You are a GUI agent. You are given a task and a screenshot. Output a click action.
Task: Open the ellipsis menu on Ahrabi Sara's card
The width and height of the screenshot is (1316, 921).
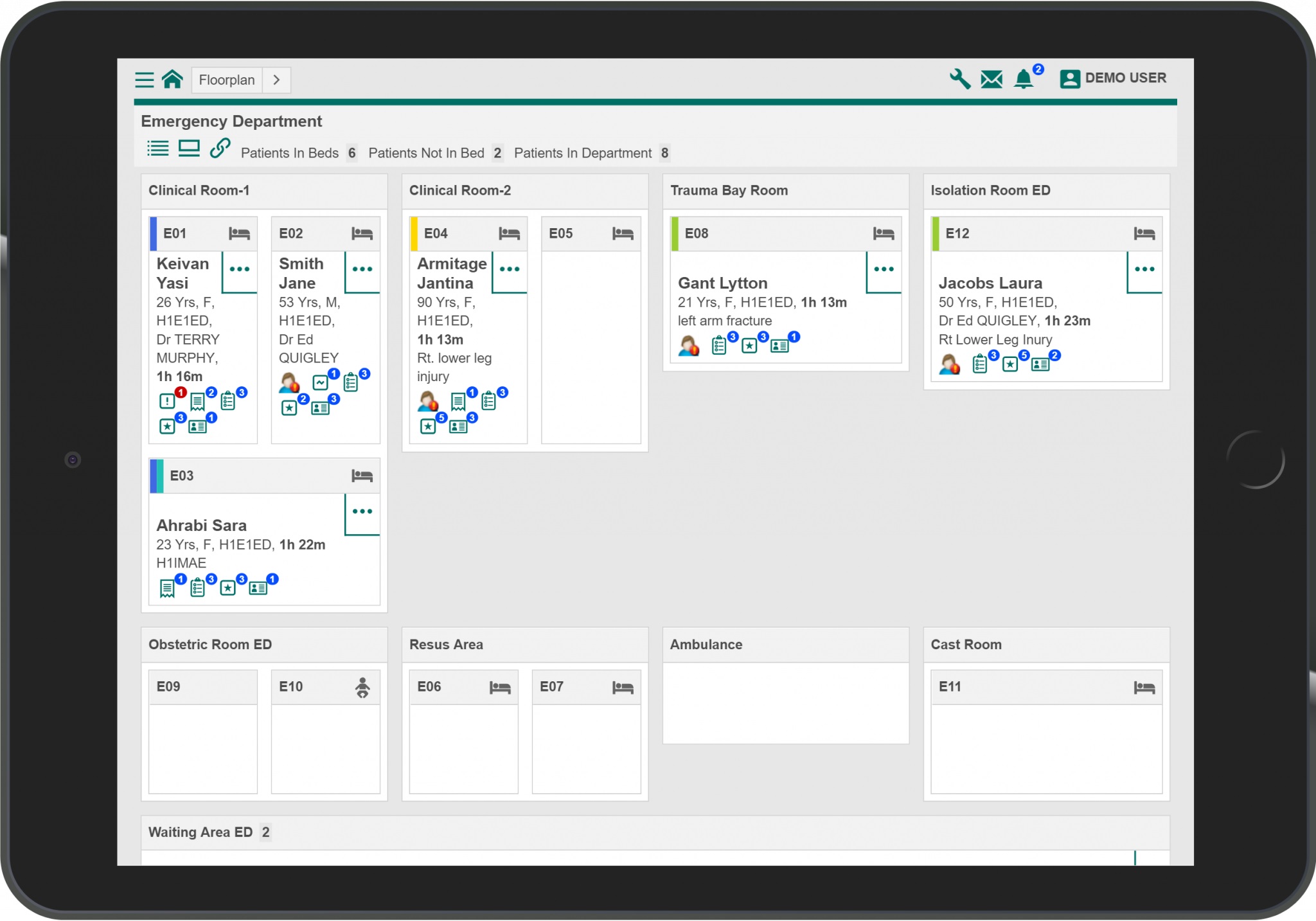point(362,512)
